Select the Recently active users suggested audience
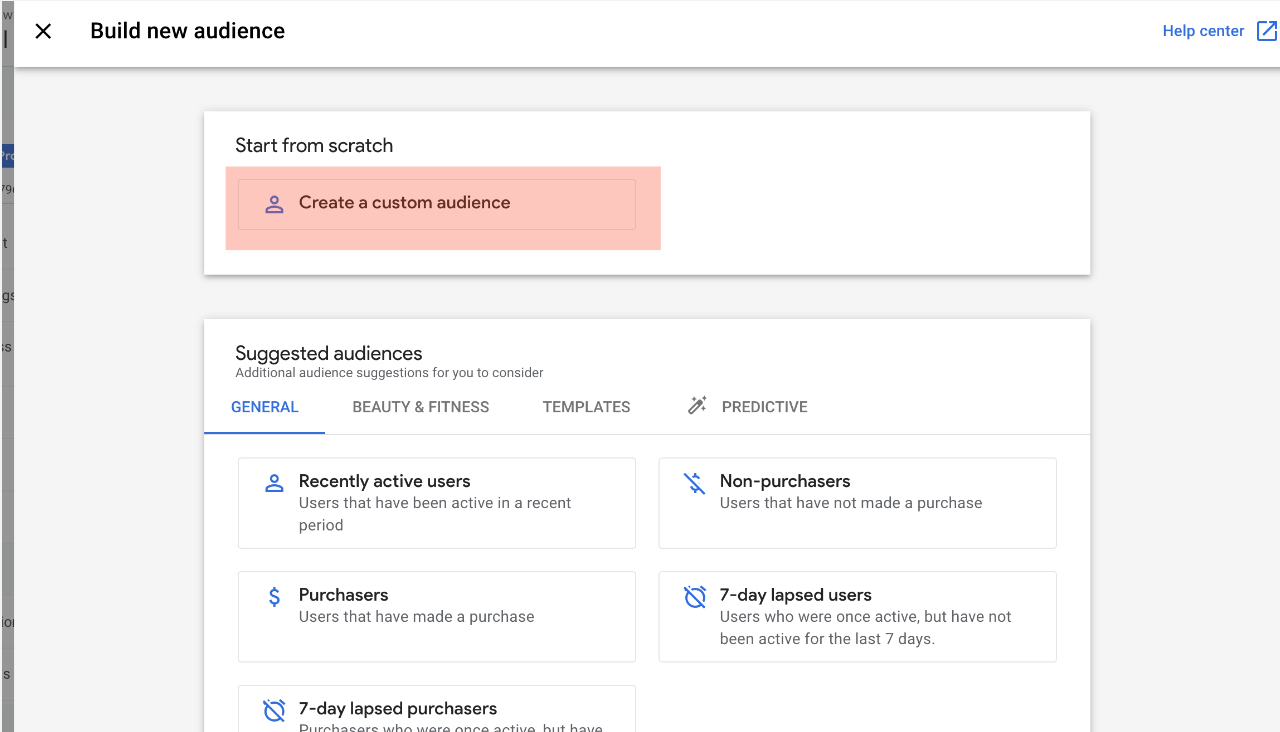Screen dimensions: 1280x732 pyautogui.click(x=437, y=502)
